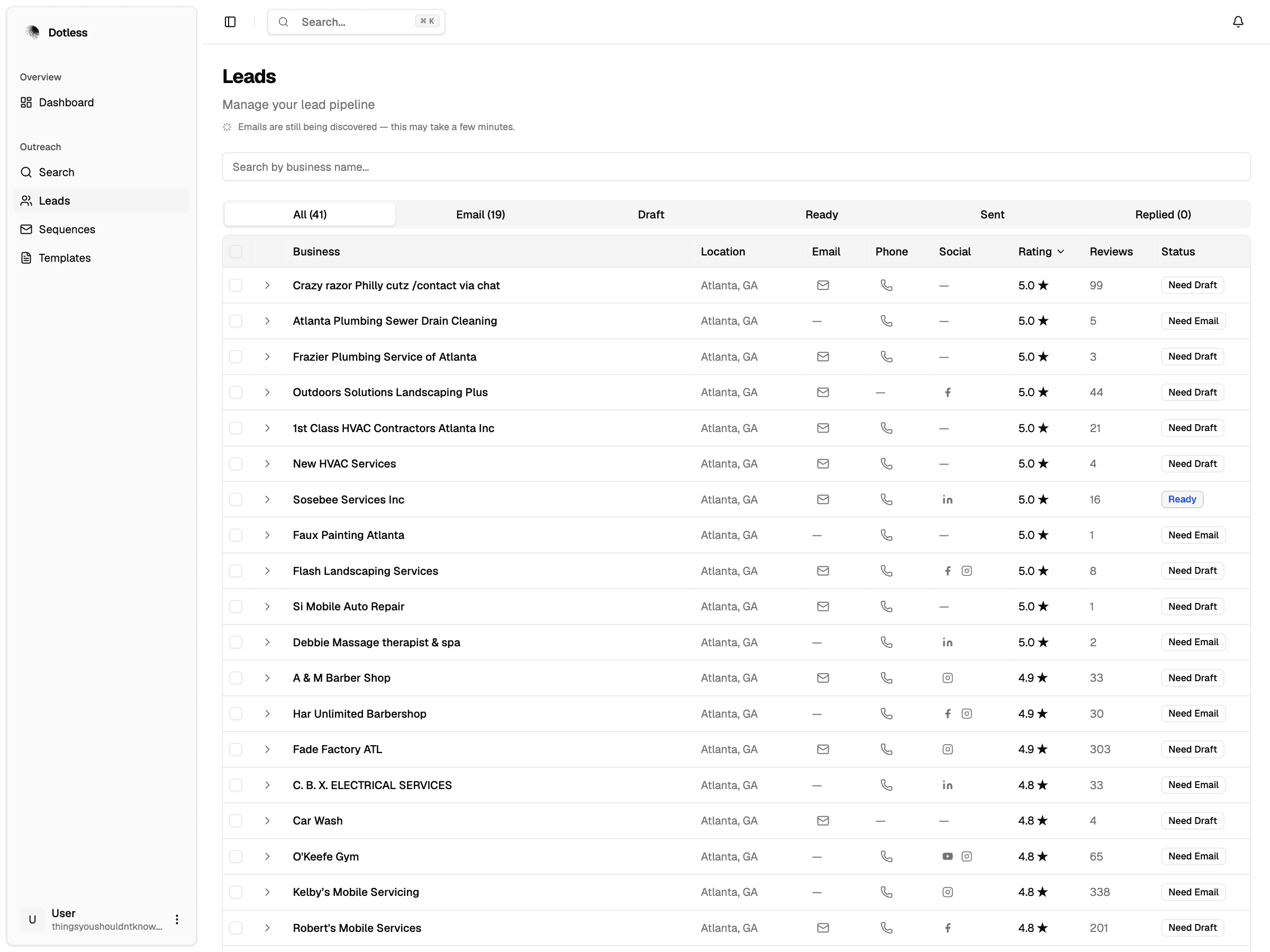Open Facebook icon for Flash Landscaping Services

point(947,571)
